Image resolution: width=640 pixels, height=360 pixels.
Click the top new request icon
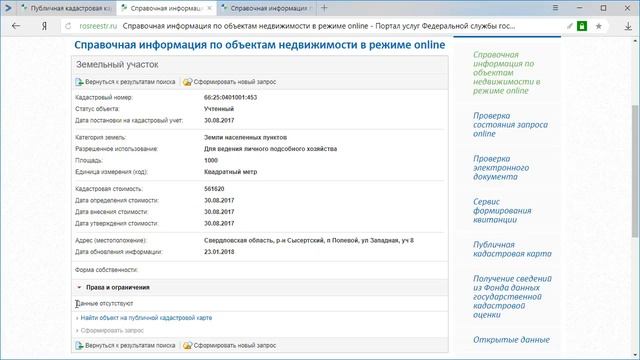(x=187, y=82)
